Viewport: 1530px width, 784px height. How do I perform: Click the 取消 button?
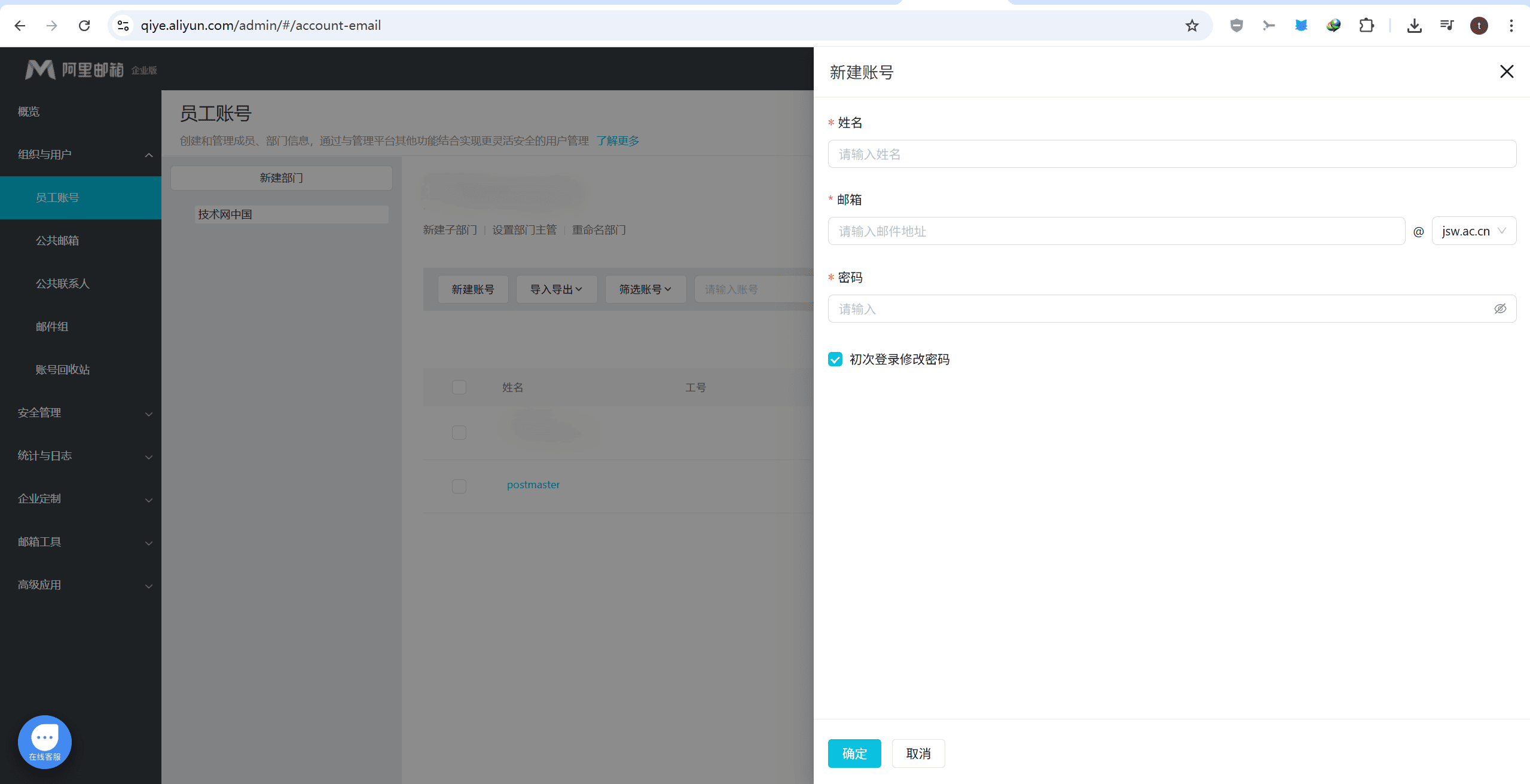tap(918, 754)
